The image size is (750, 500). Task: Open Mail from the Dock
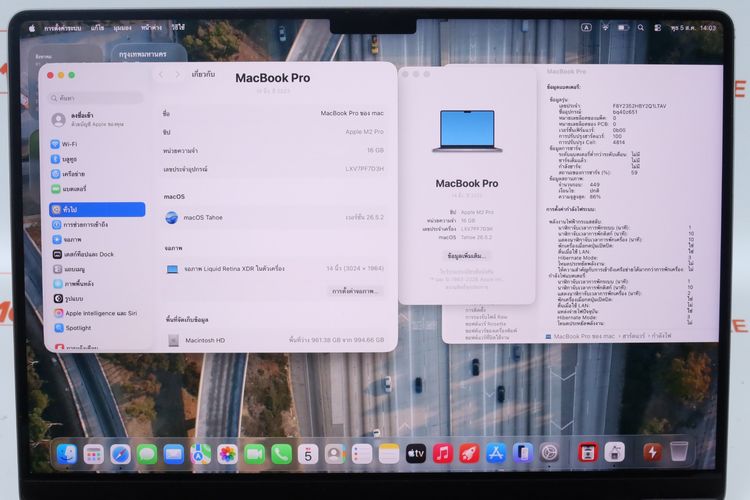174,454
